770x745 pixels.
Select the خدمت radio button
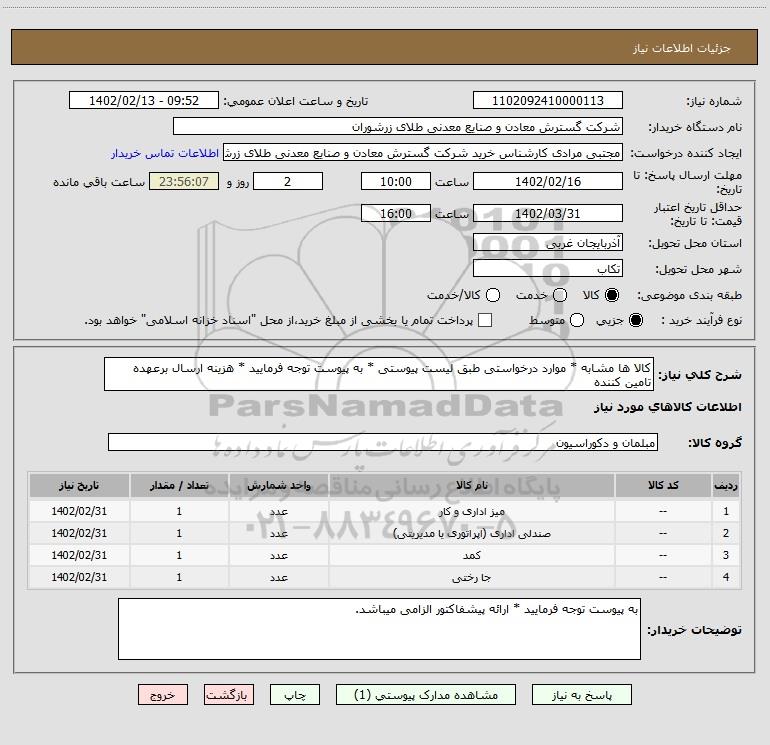tap(560, 295)
